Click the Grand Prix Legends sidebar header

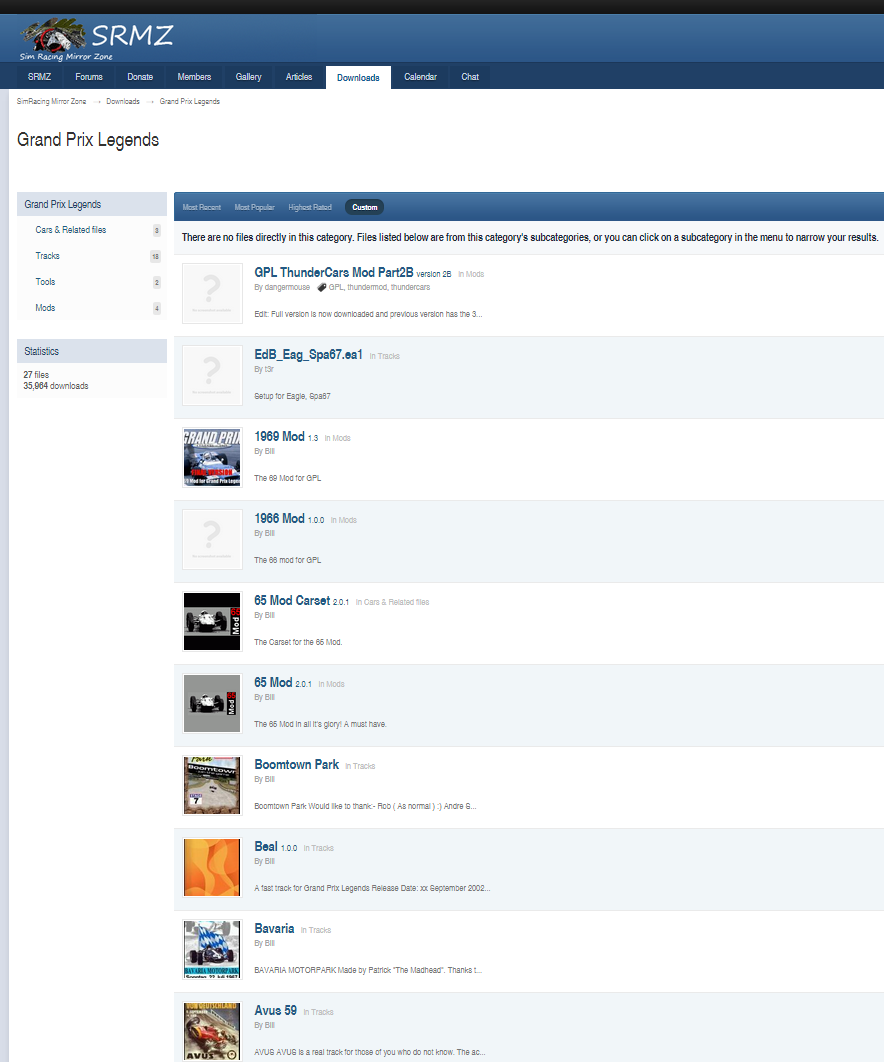(x=92, y=204)
